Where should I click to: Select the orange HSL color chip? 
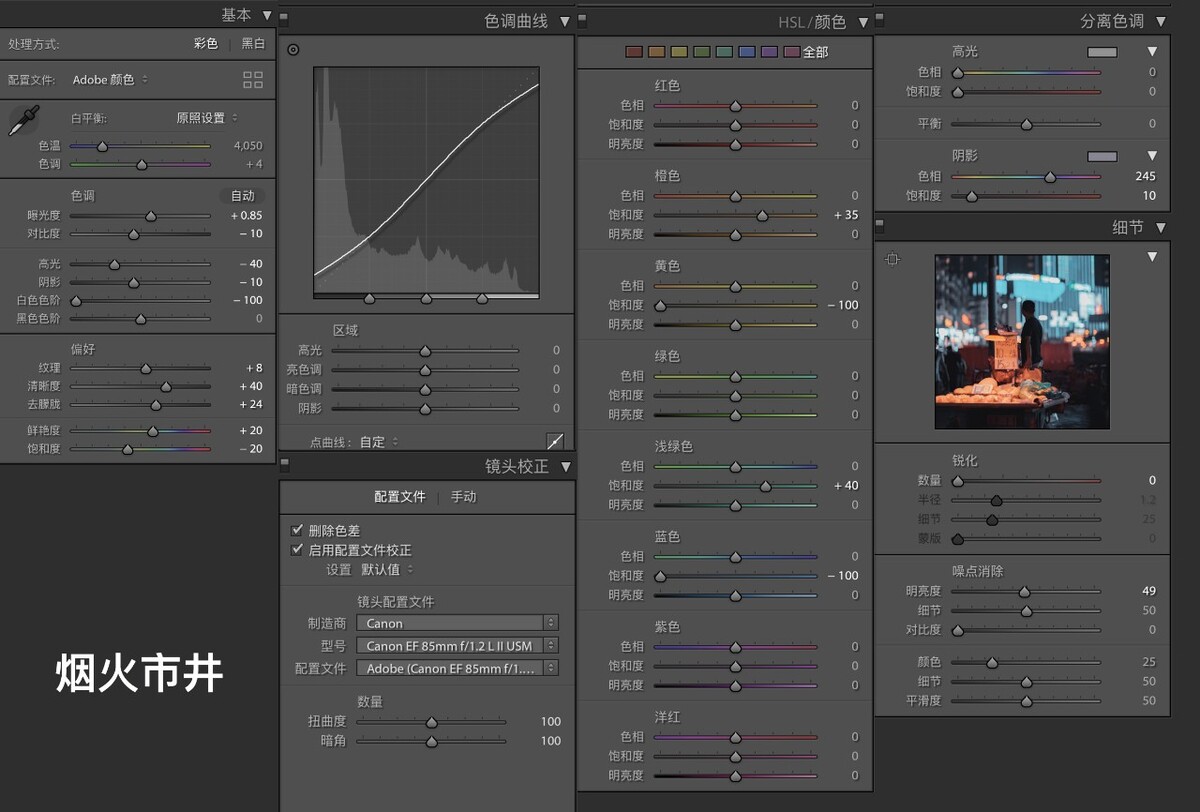click(x=657, y=52)
